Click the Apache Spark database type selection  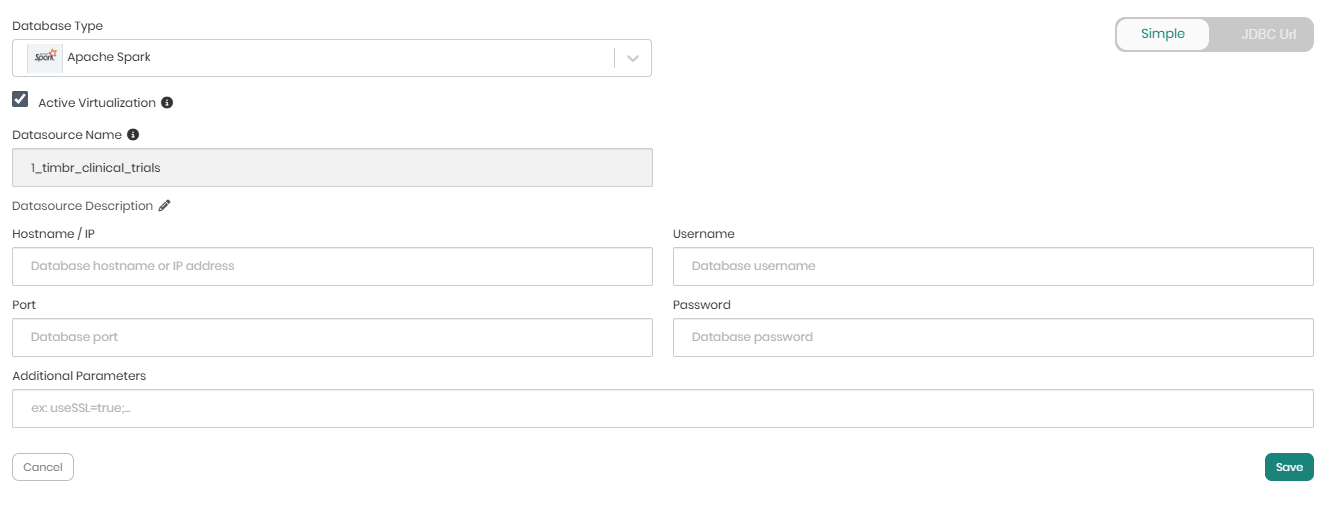(x=332, y=58)
